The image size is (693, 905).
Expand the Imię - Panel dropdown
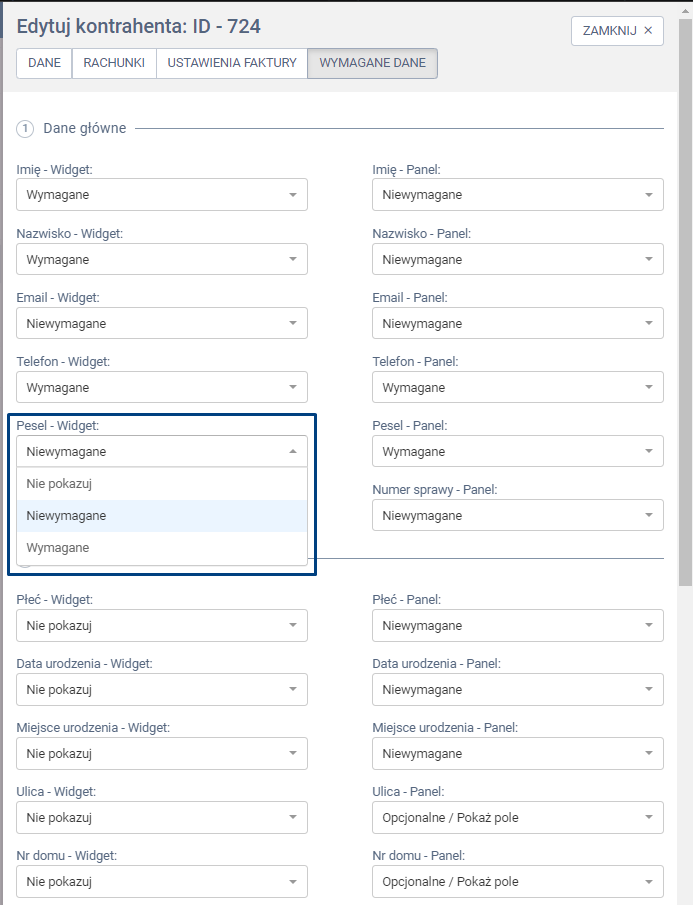[517, 195]
